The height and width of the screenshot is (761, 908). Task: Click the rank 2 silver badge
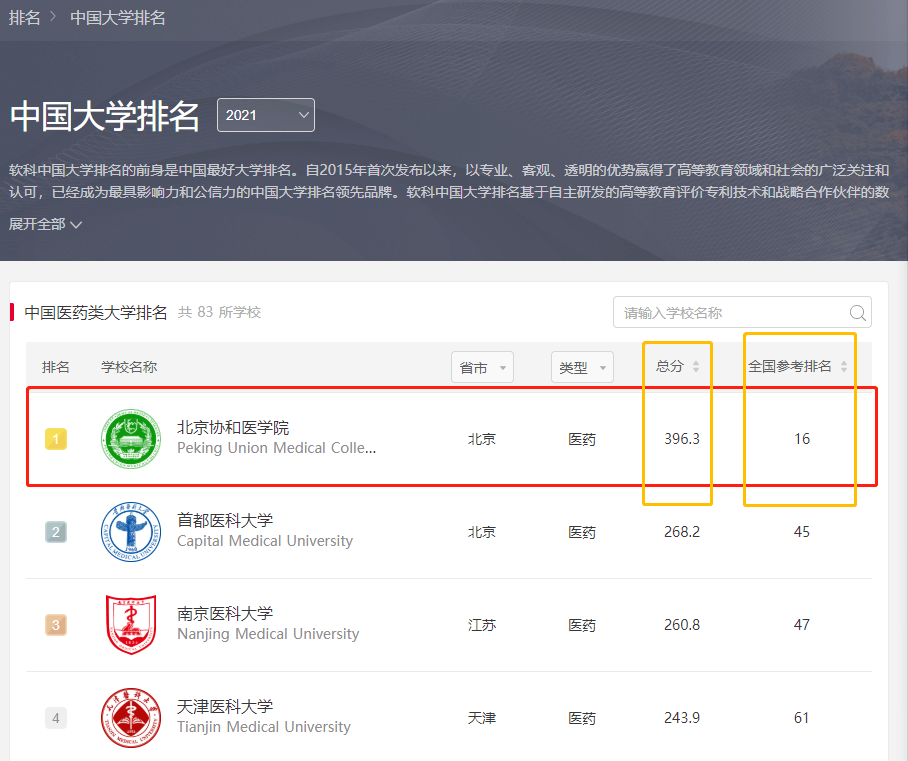(56, 532)
